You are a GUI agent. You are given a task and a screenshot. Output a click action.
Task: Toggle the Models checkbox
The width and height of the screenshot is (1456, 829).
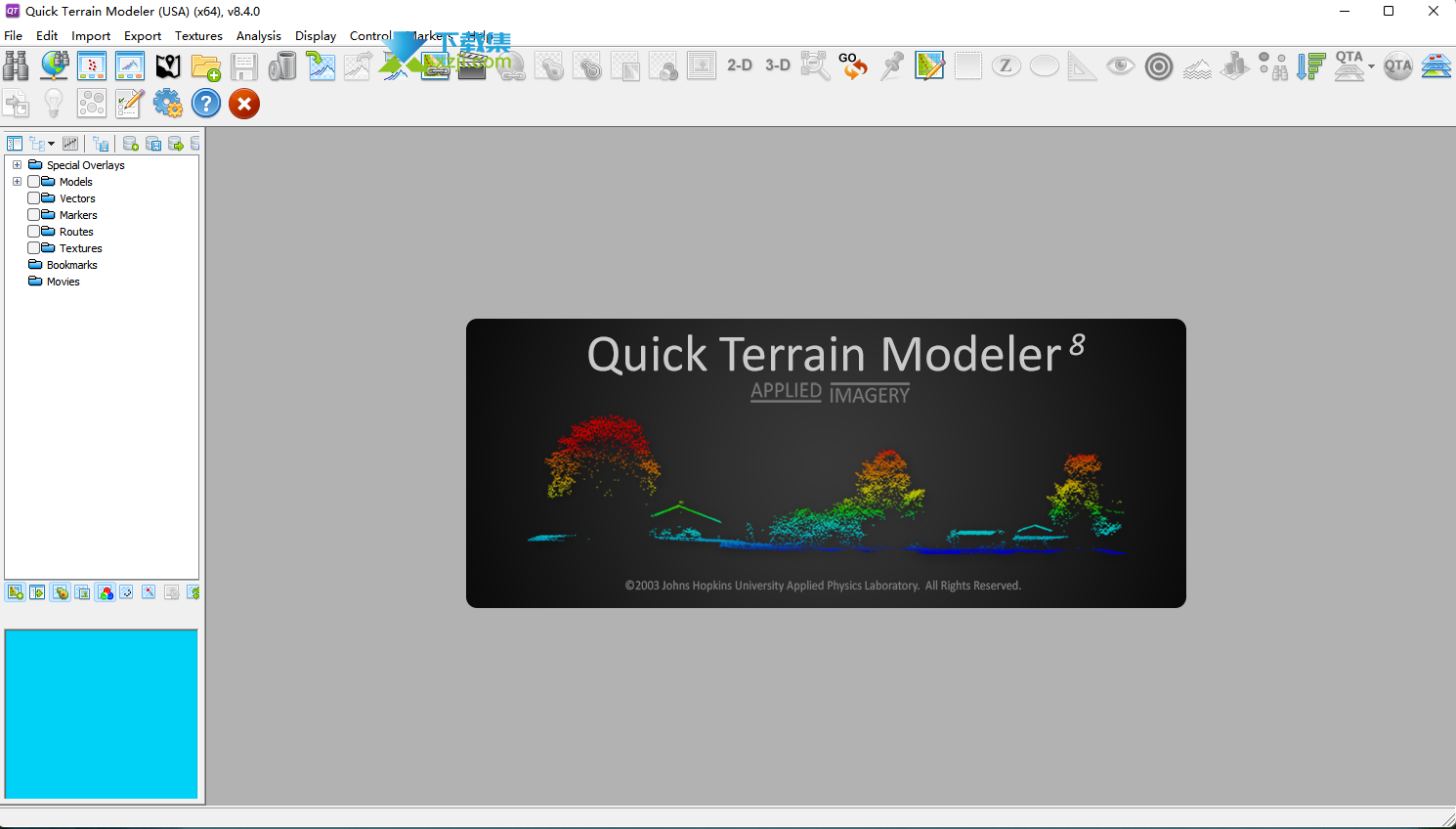[x=34, y=182]
